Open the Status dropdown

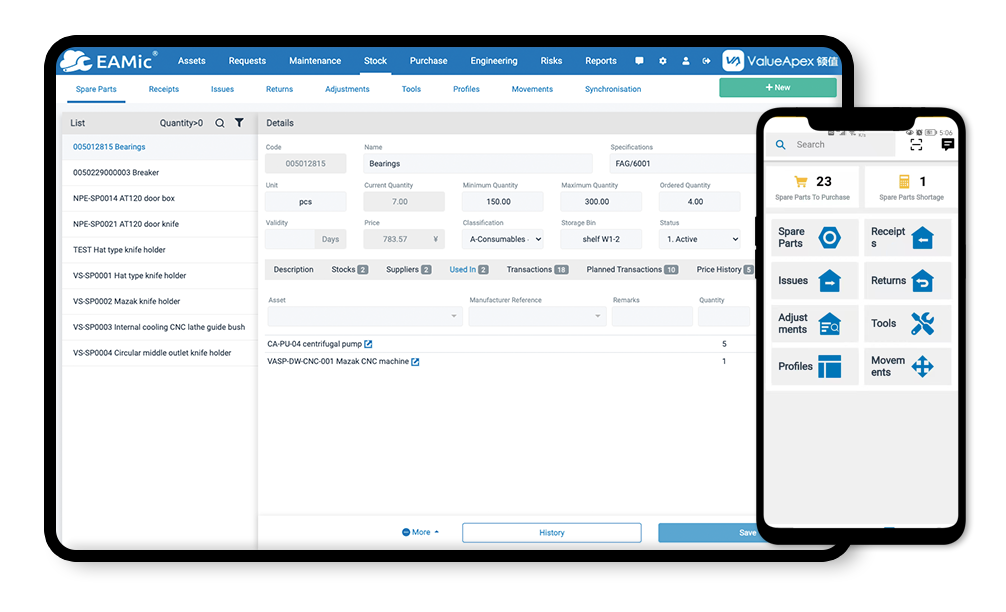point(700,239)
